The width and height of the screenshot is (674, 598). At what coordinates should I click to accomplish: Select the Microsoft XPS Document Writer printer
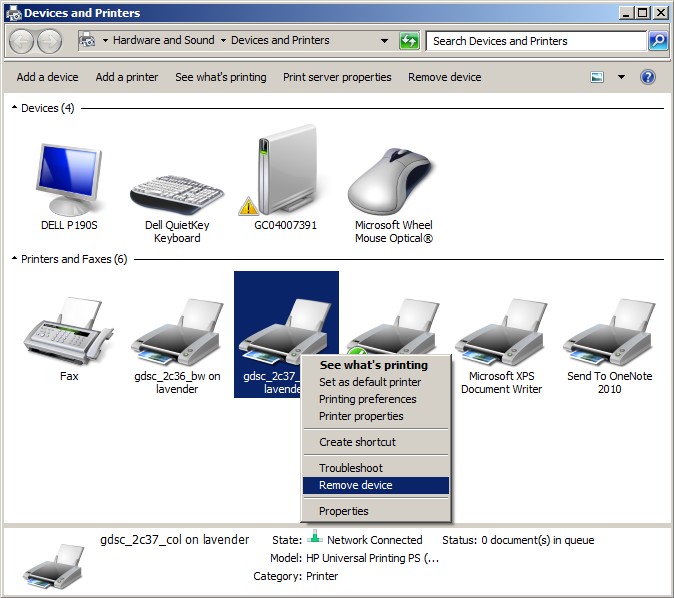tap(501, 332)
